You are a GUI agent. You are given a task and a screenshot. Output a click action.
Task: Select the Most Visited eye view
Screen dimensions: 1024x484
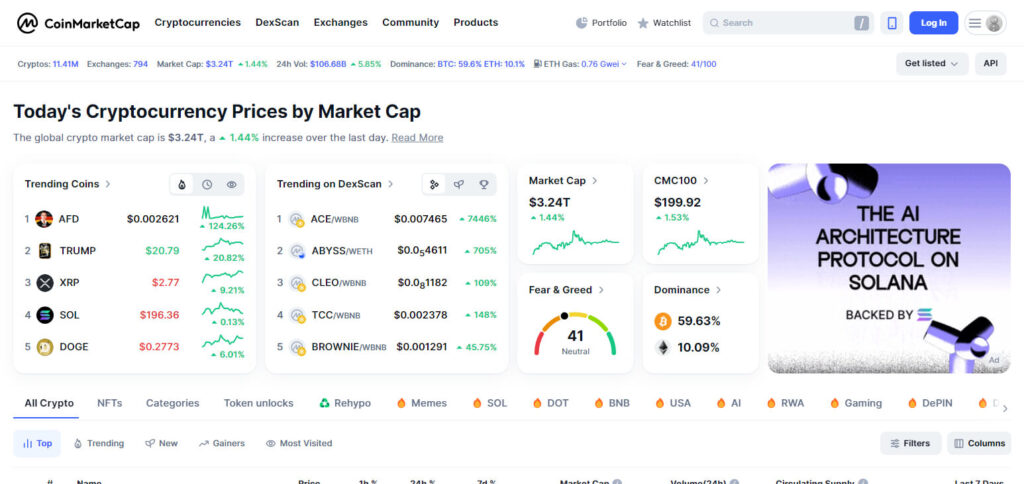(299, 444)
